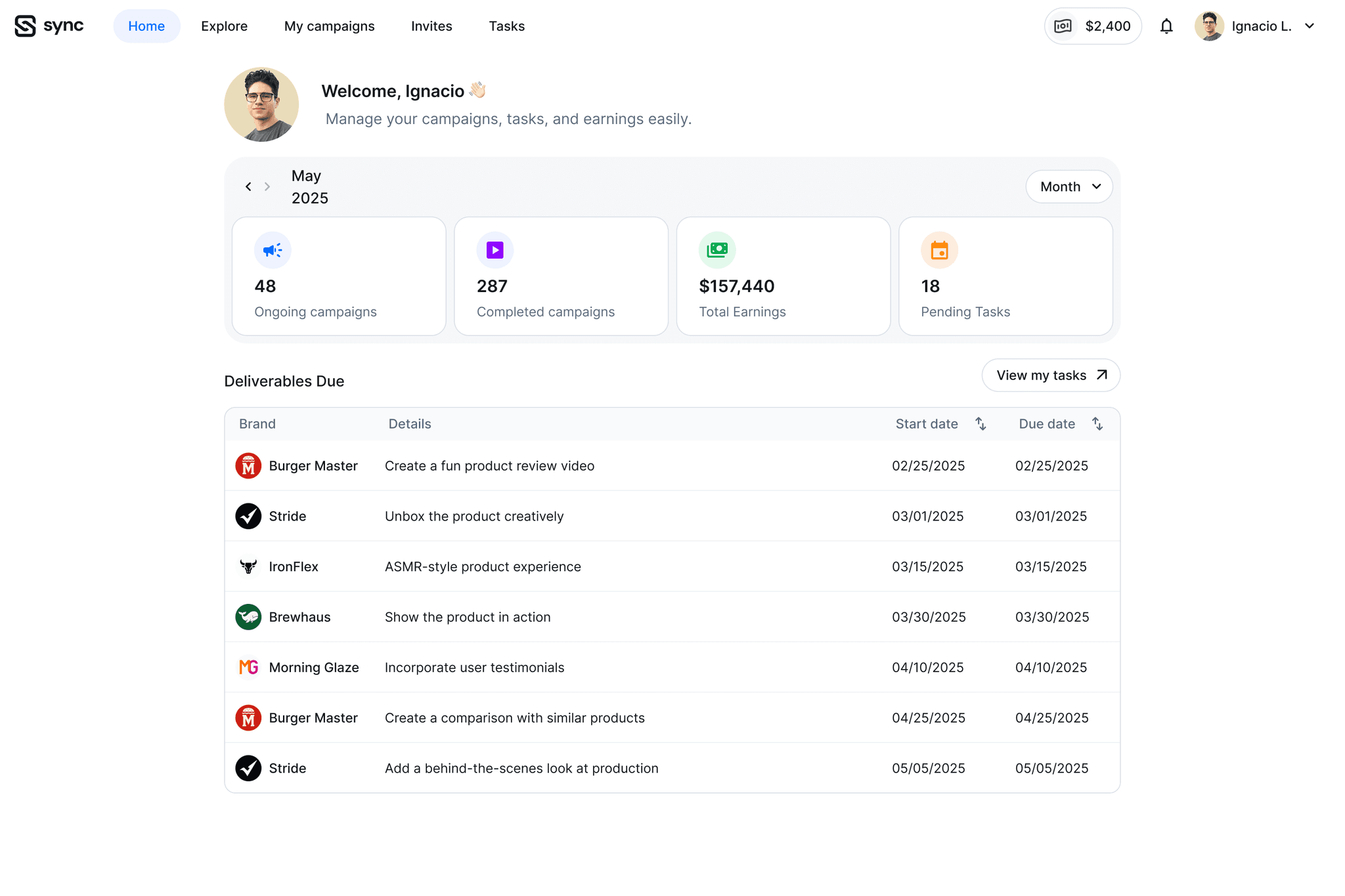Open the Month view dropdown
1345x896 pixels.
point(1069,186)
